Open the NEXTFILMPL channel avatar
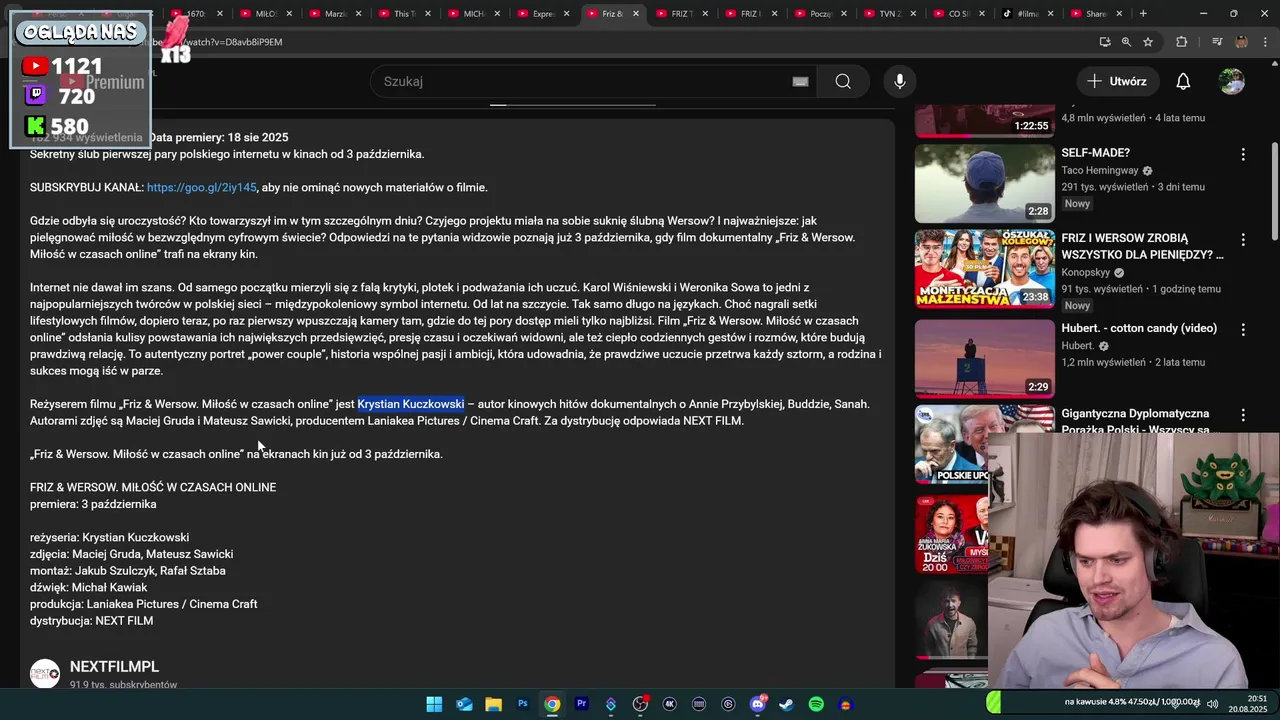Screen dimensions: 1280x720 (45, 673)
